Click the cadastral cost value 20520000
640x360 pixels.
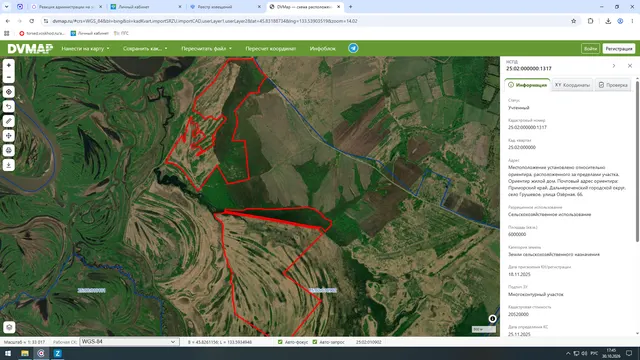(518, 314)
